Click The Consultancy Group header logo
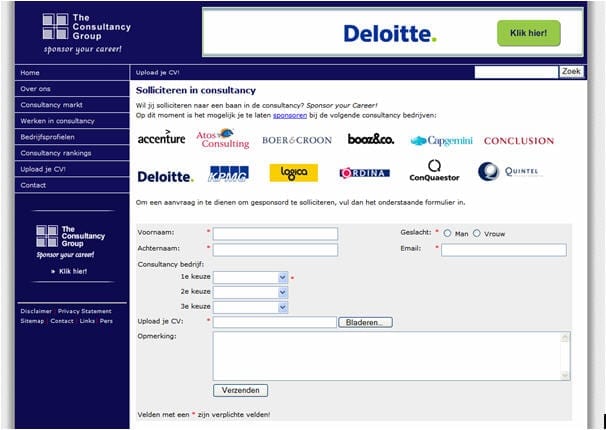The width and height of the screenshot is (606, 430). (87, 33)
